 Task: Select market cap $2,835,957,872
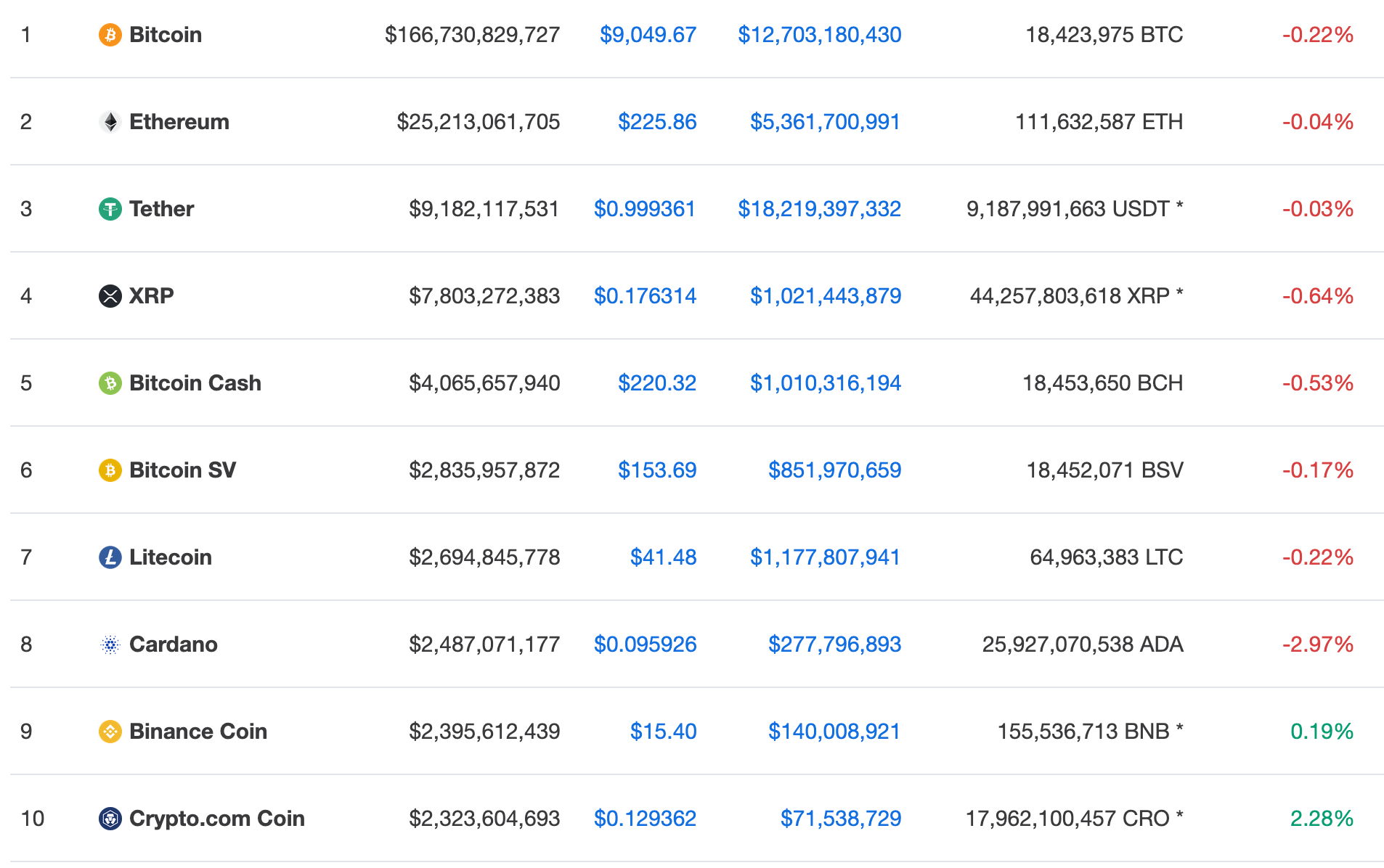point(484,470)
